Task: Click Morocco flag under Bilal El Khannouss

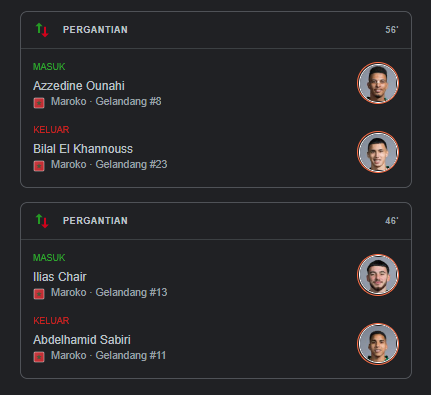Action: pos(39,166)
